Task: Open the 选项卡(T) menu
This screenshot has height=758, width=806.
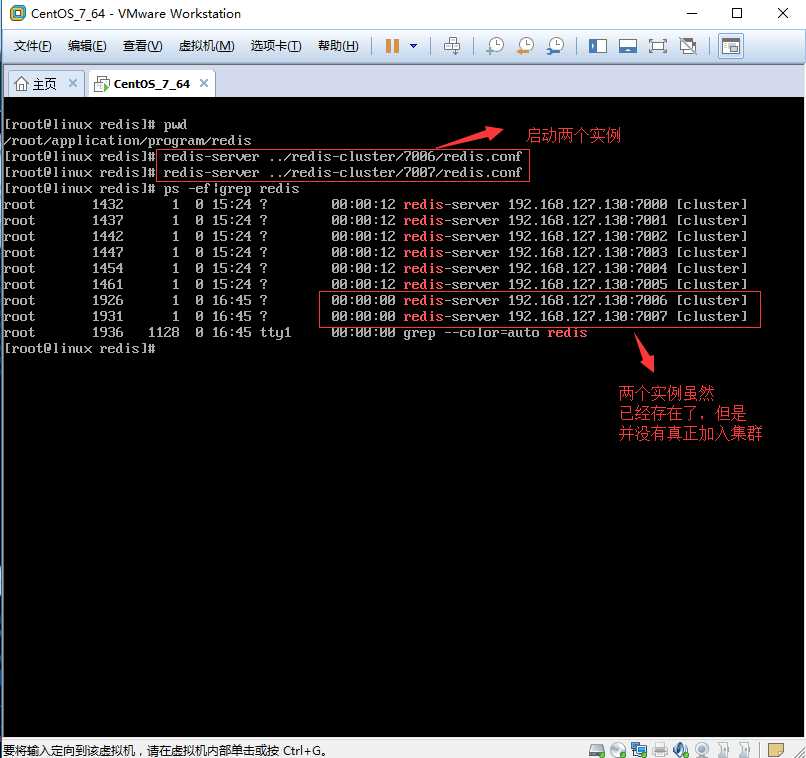Action: click(276, 46)
